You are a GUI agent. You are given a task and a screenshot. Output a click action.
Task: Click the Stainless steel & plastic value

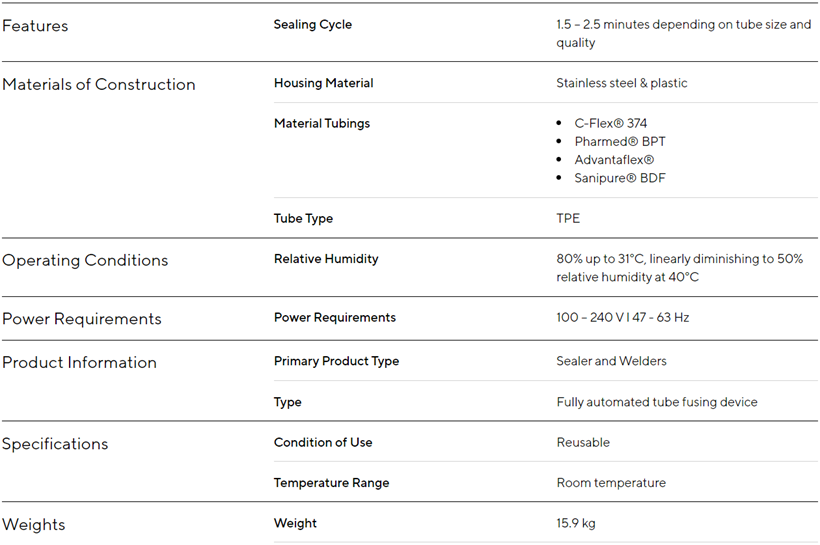pos(622,84)
